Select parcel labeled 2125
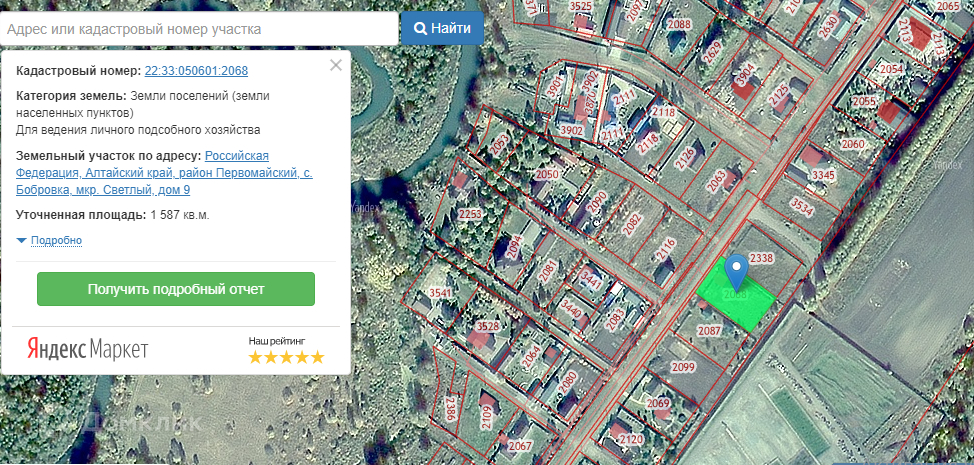Image resolution: width=974 pixels, height=465 pixels. (x=779, y=96)
